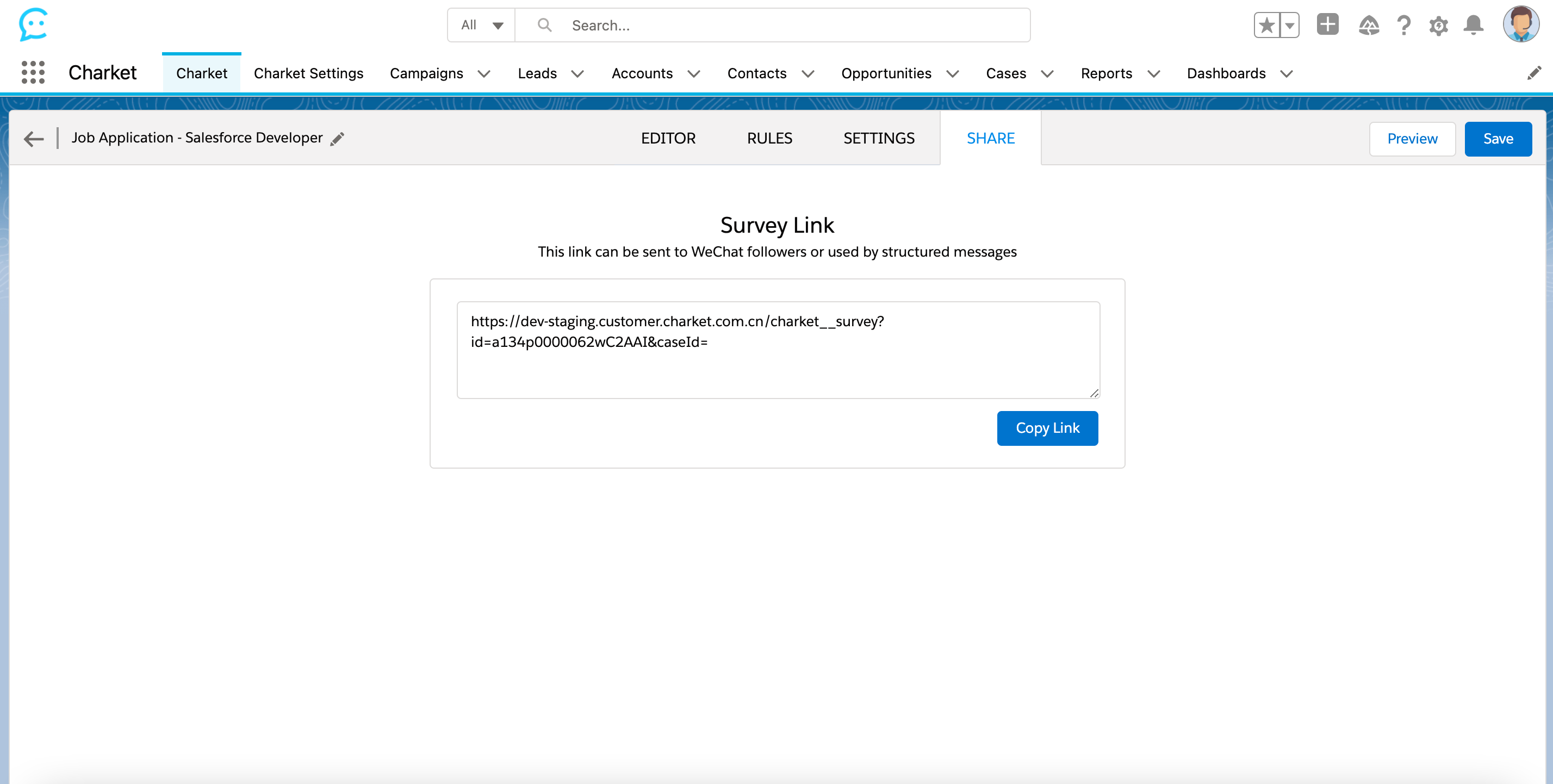The height and width of the screenshot is (784, 1553).
Task: Open notifications bell icon
Action: tap(1474, 26)
